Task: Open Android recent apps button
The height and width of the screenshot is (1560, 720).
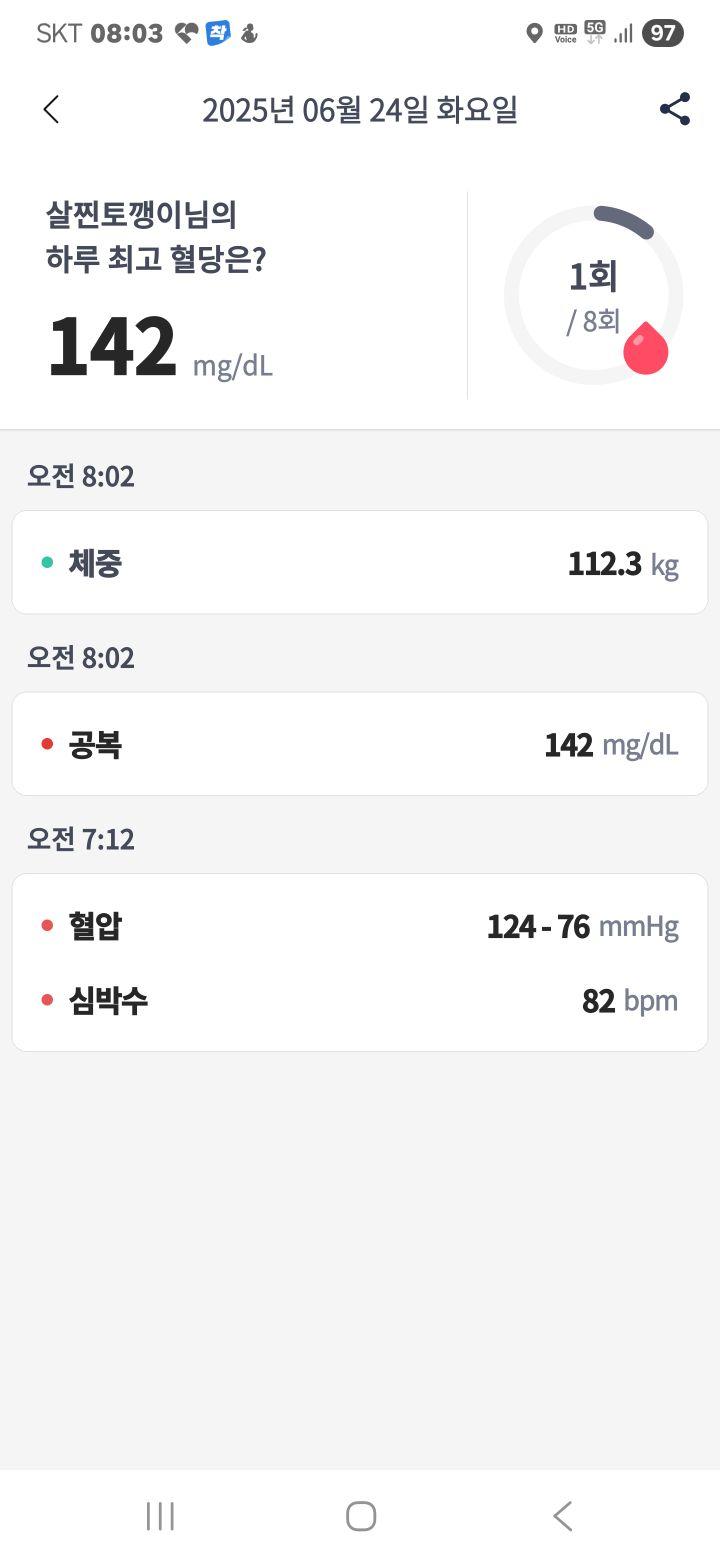Action: [160, 1516]
